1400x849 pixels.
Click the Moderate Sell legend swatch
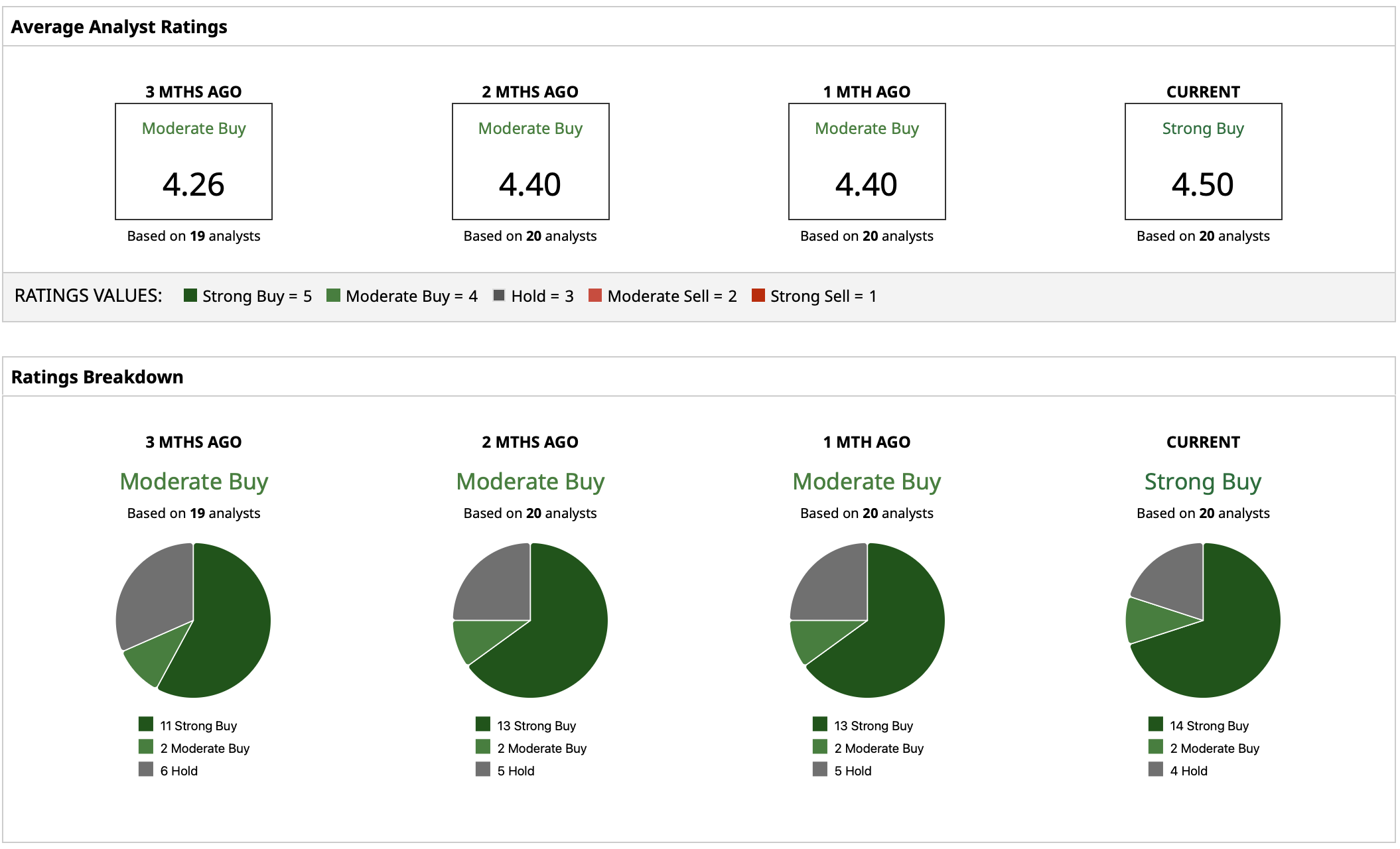[595, 295]
